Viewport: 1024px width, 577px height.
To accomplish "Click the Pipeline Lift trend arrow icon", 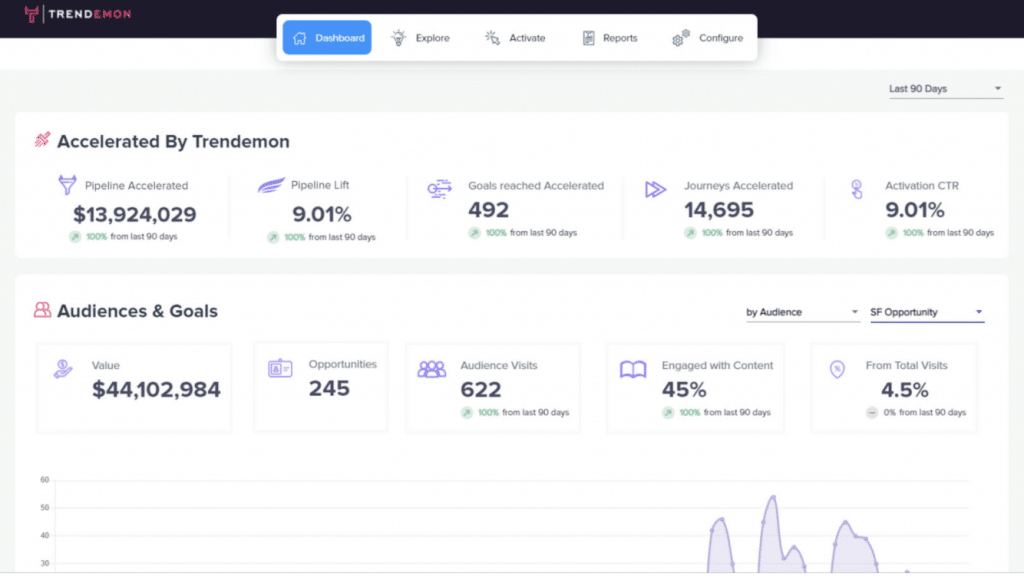I will tap(273, 238).
